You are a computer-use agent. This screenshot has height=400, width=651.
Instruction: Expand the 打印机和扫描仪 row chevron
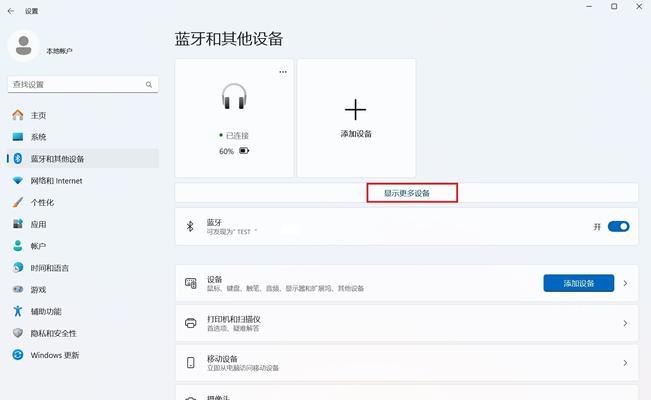coord(625,323)
